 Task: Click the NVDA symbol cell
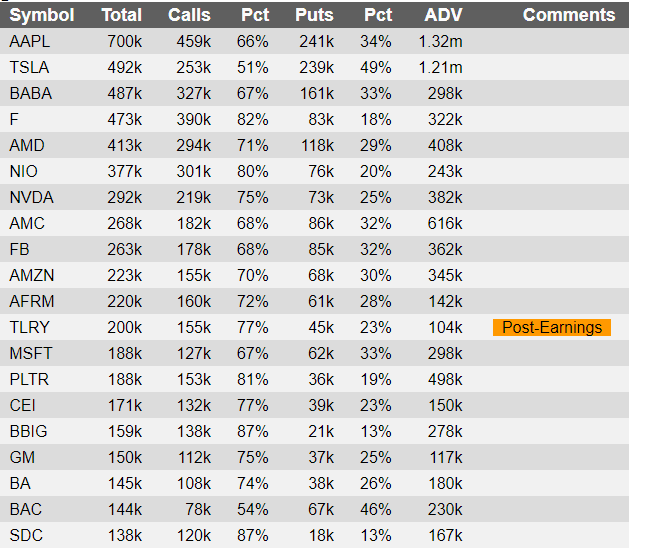(31, 197)
